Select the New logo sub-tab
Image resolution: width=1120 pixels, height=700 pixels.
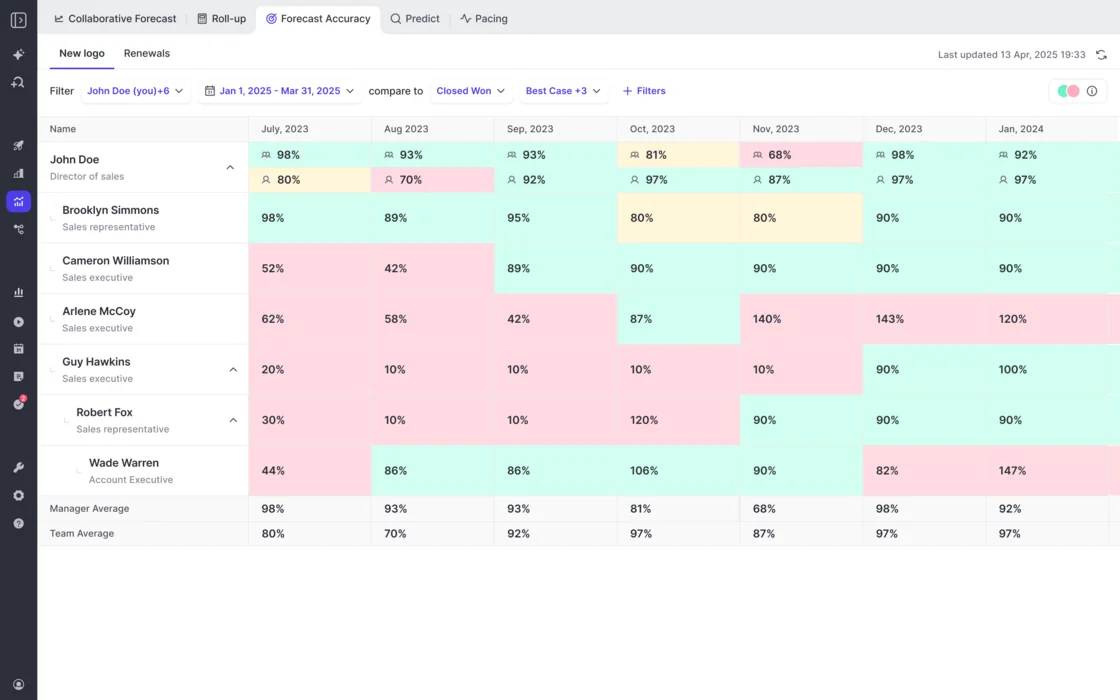point(81,54)
